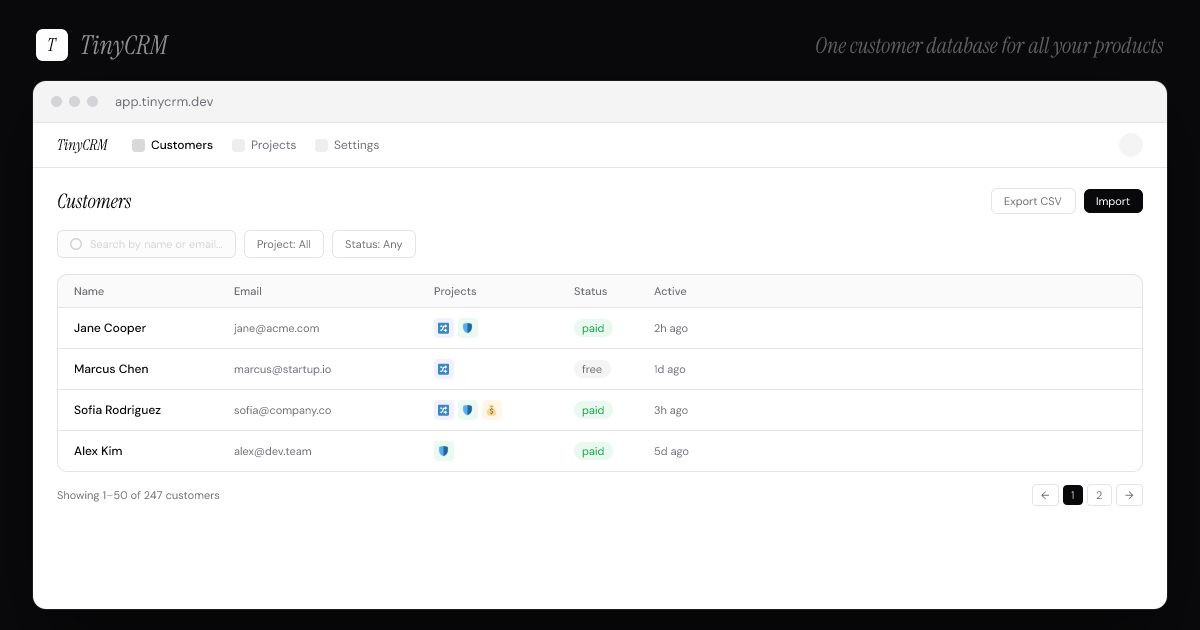Viewport: 1200px width, 630px height.
Task: Open the Marcus Chen customer name
Action: 111,369
